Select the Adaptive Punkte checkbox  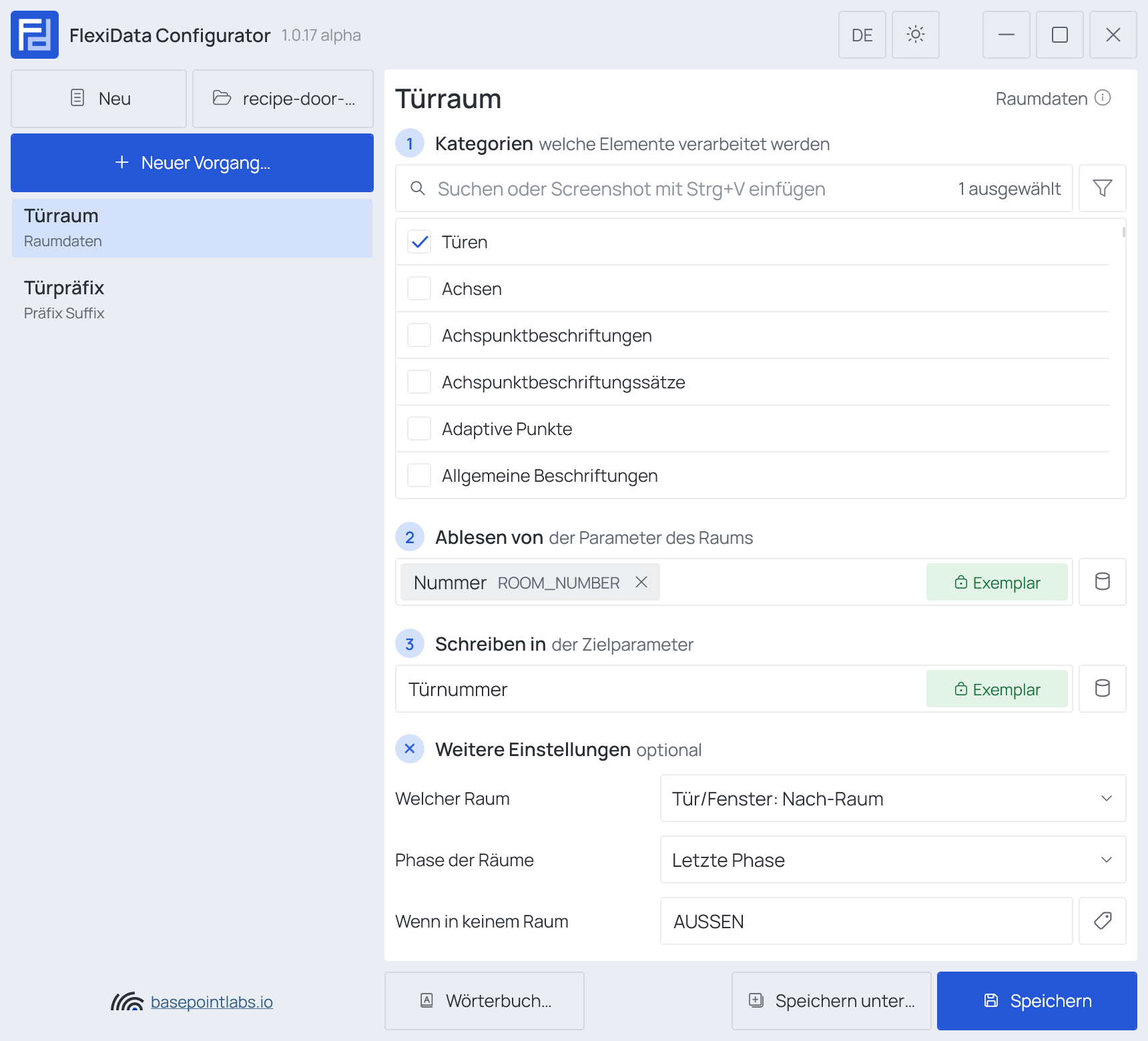(419, 428)
